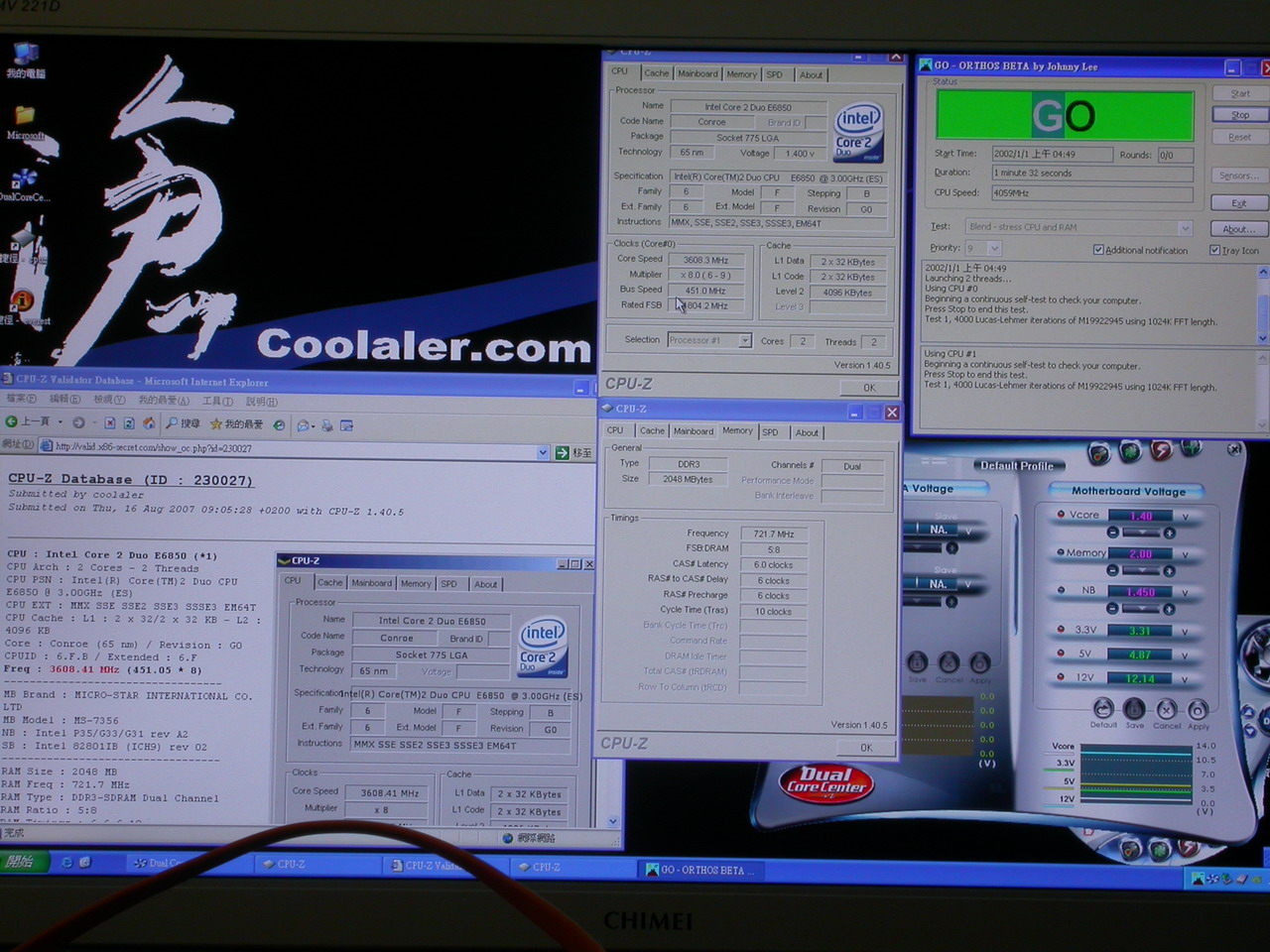Click the 12V voltage reading 12.14
The image size is (1270, 952).
(1141, 678)
